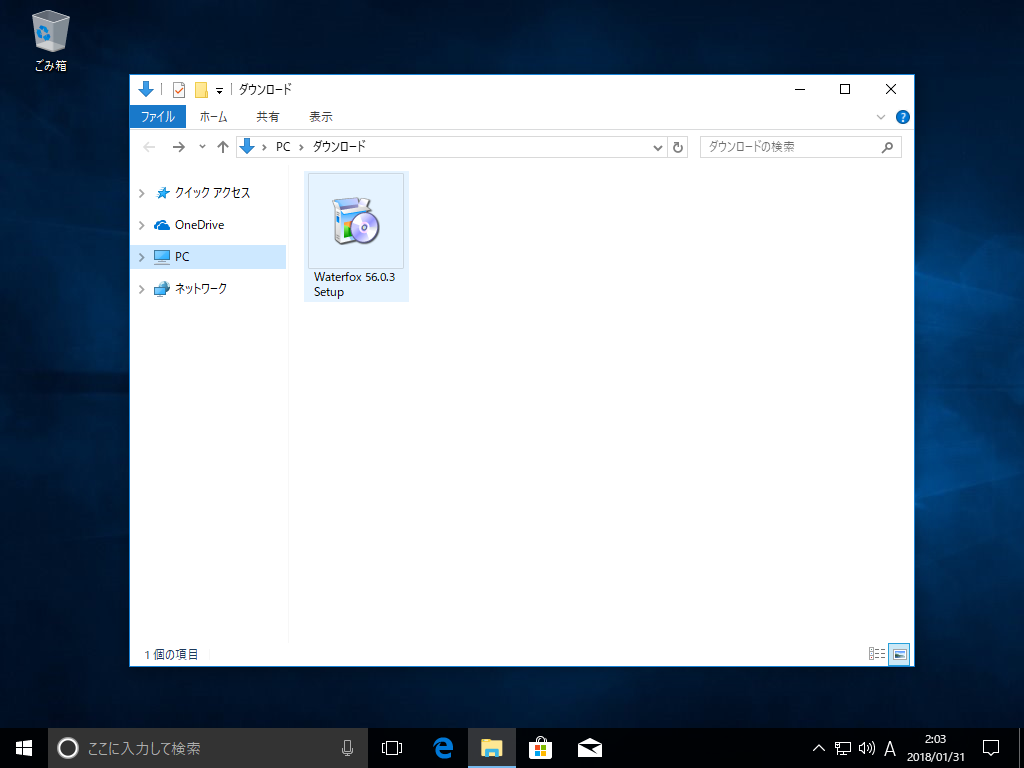
Task: Expand the PC tree node
Action: pos(142,257)
